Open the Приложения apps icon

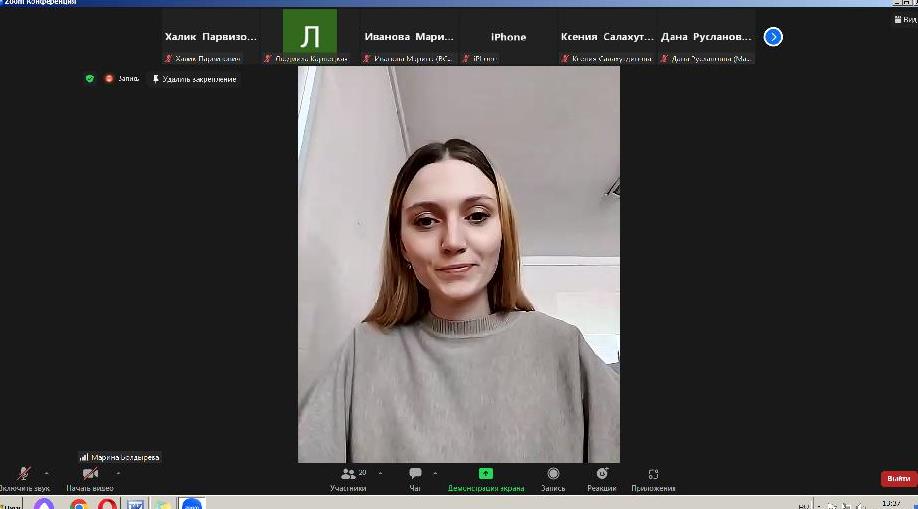pyautogui.click(x=653, y=474)
